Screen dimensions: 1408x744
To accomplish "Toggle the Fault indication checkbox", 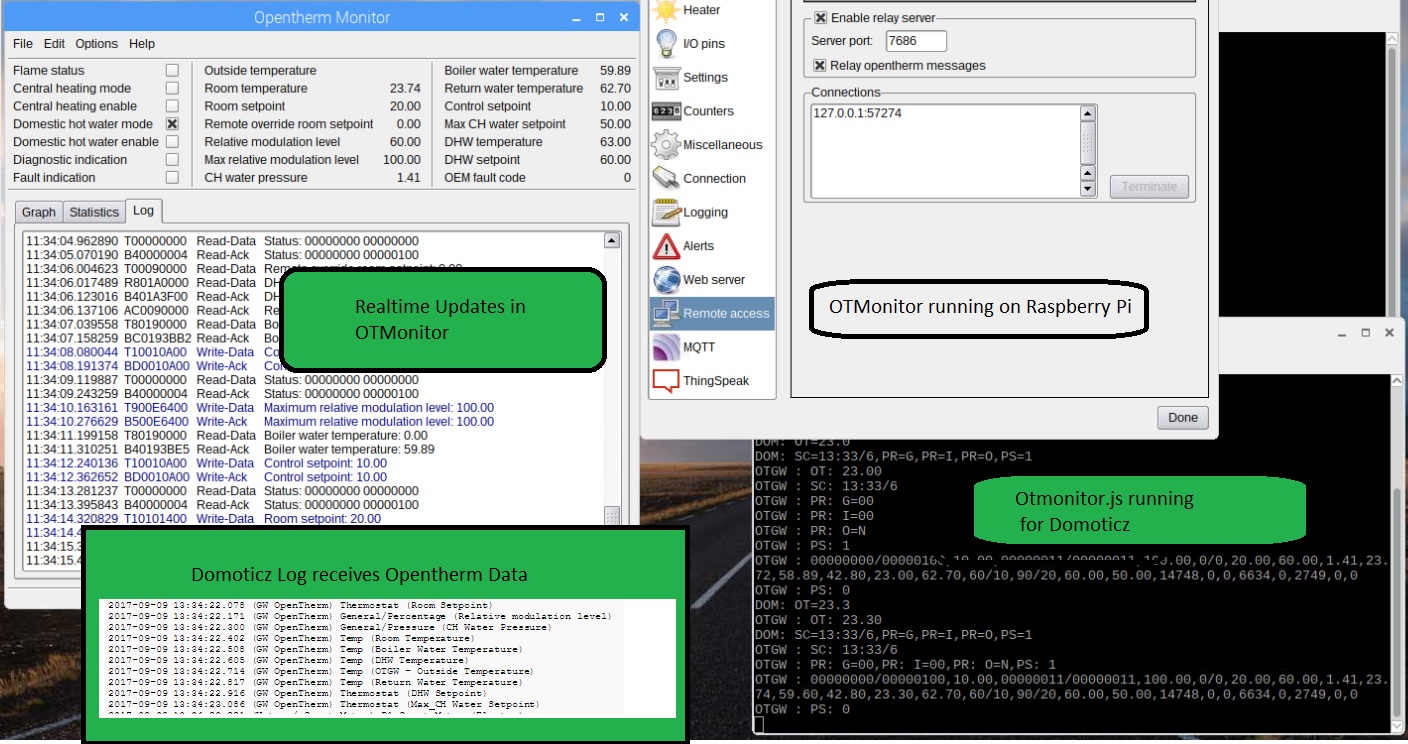I will pos(172,178).
